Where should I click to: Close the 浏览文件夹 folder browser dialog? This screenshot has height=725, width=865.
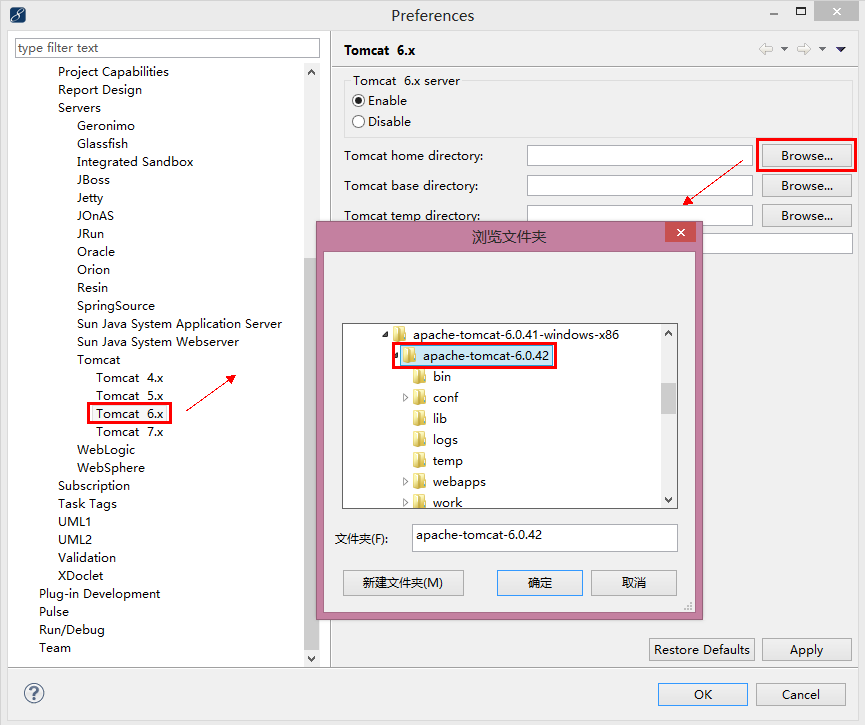(680, 232)
